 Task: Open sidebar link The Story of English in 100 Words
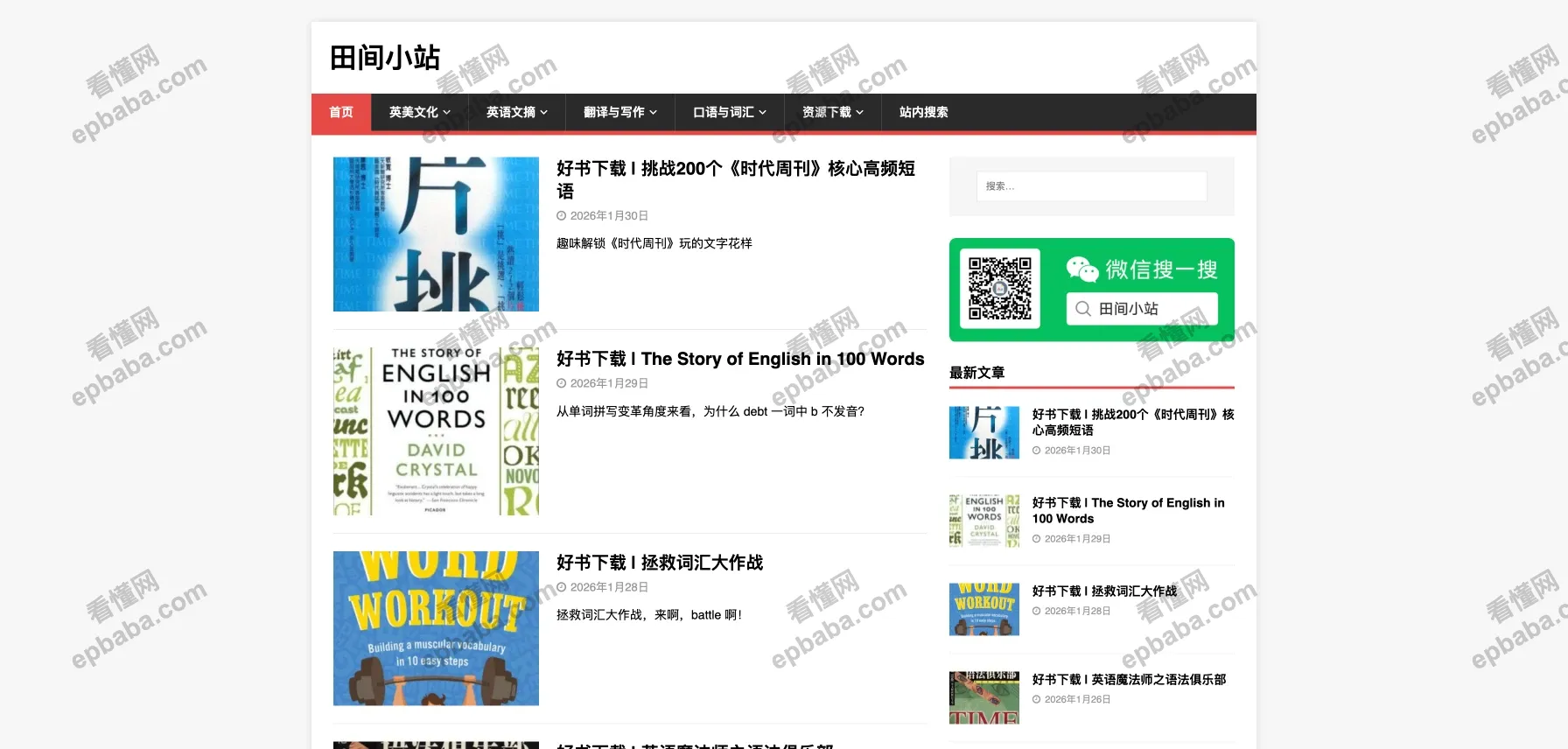[x=1129, y=510]
